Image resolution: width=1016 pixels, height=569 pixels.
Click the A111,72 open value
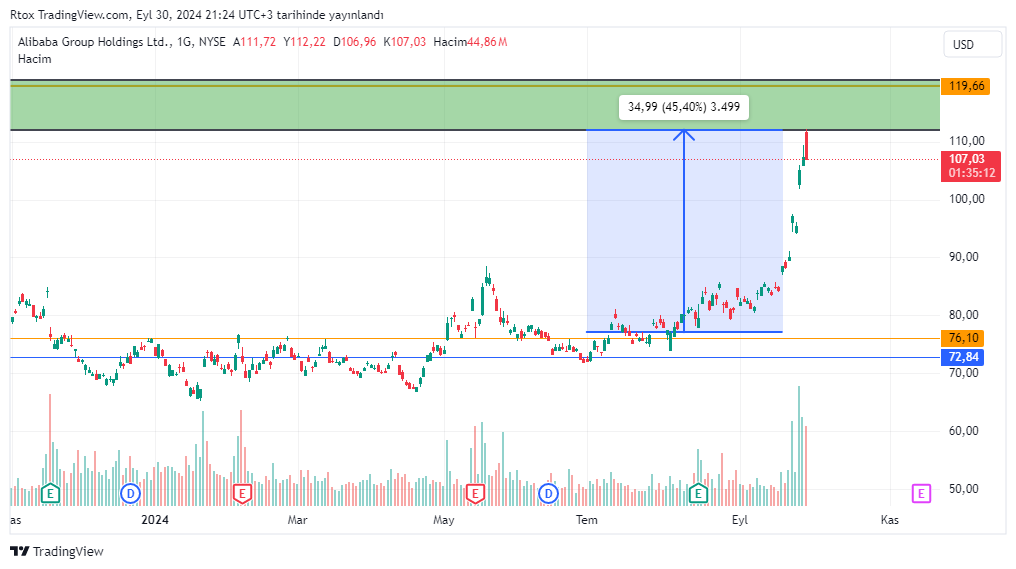click(x=254, y=42)
